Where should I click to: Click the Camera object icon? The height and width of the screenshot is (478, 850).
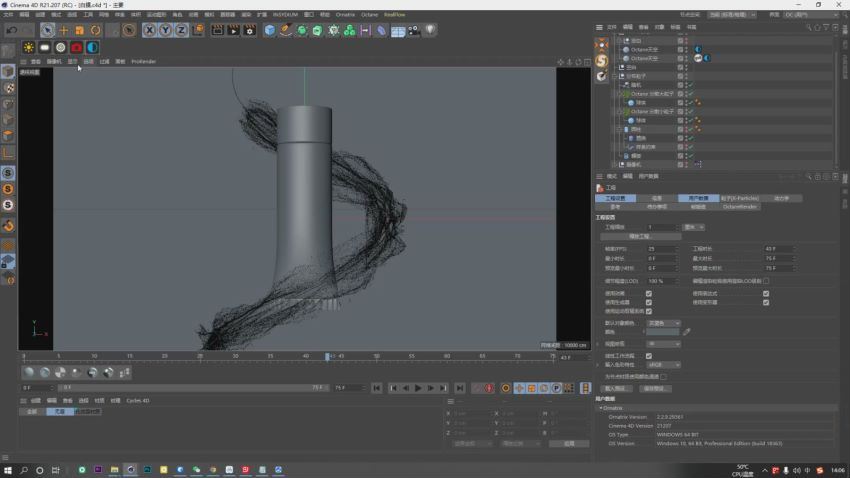pos(414,30)
